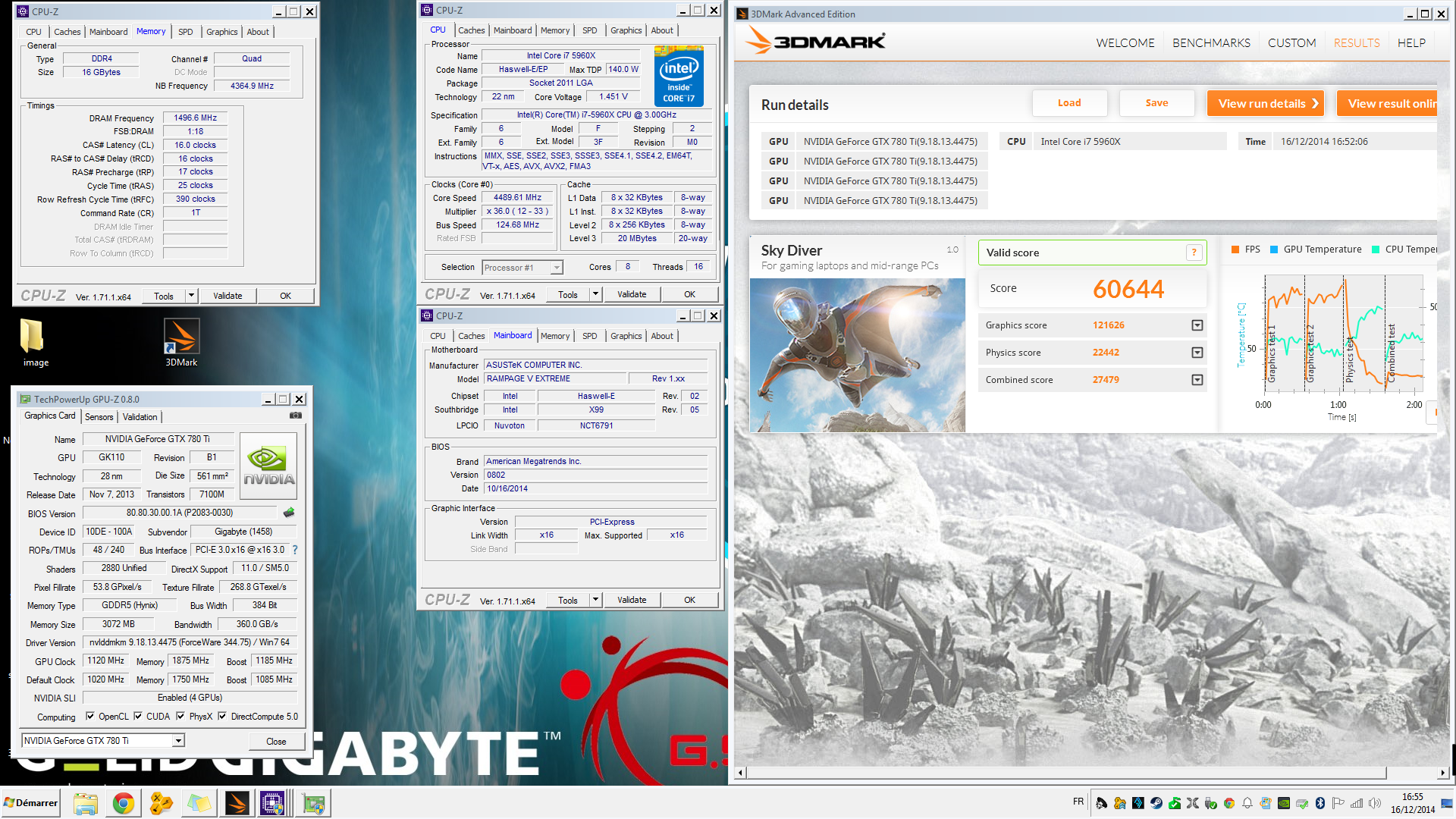The height and width of the screenshot is (819, 1456).
Task: Open the Caches tab in the CPU tab CPU-Z window
Action: [471, 30]
